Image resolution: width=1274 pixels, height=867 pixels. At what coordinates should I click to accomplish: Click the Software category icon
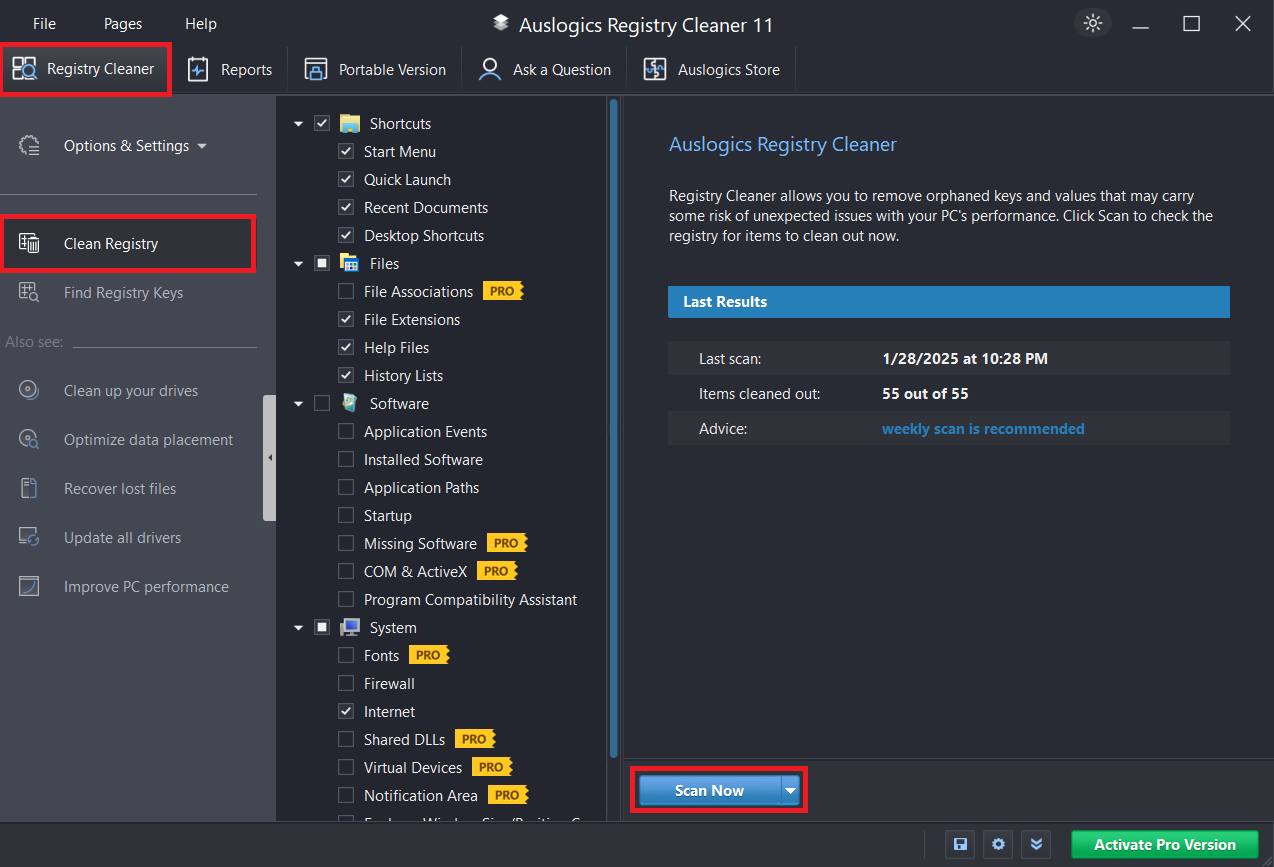(x=349, y=403)
